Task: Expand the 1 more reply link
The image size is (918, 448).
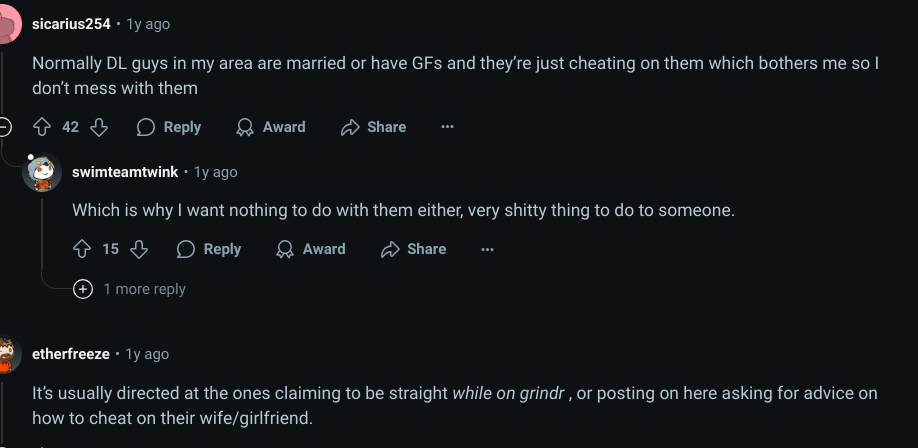Action: click(x=129, y=289)
